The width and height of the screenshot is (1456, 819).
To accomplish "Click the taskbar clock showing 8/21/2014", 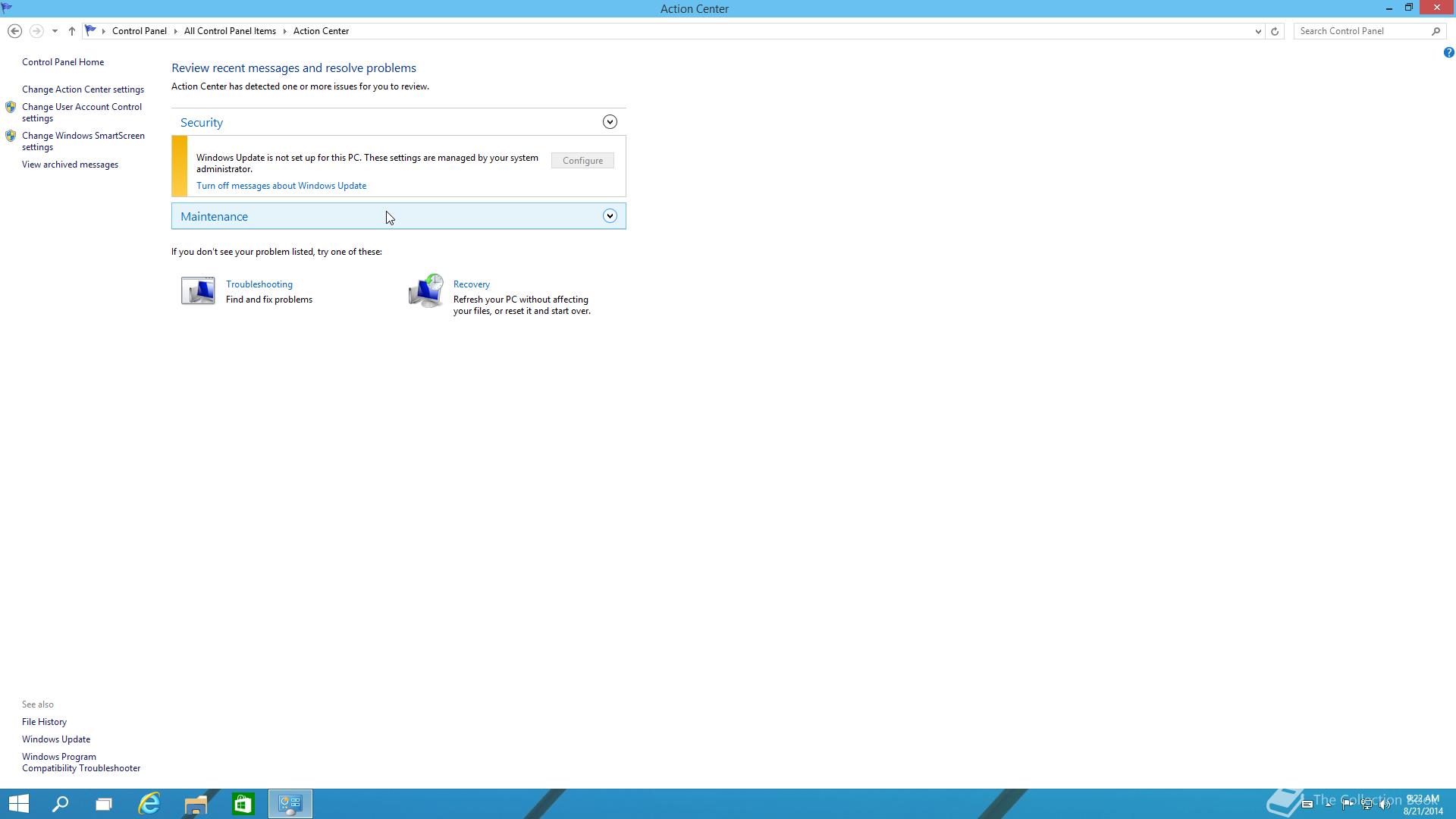I will 1423,805.
